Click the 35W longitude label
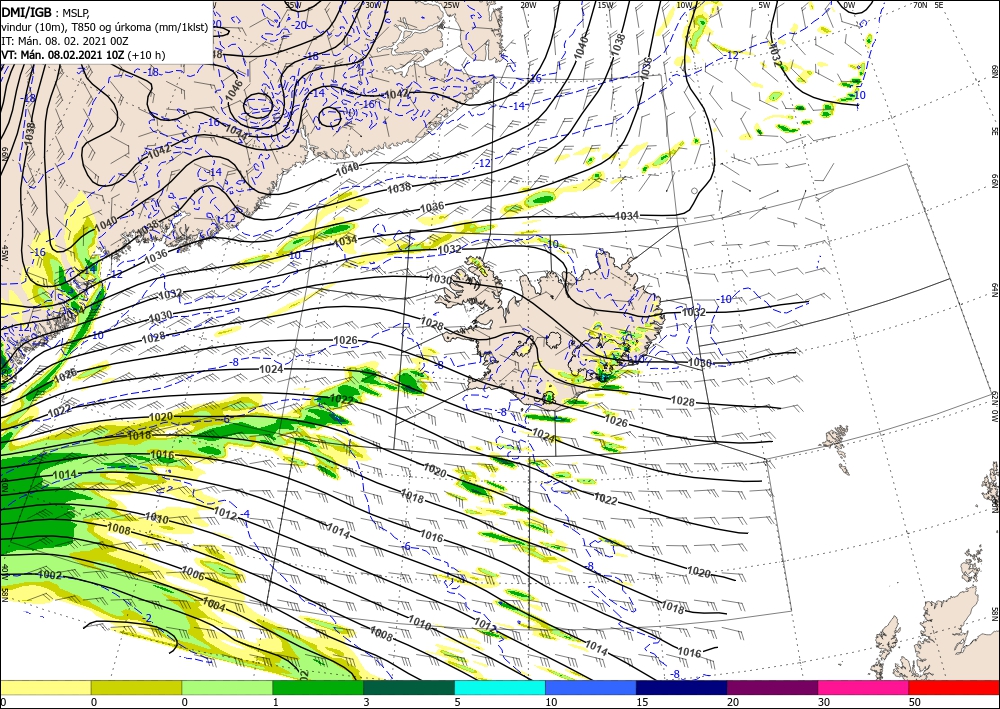 click(293, 5)
